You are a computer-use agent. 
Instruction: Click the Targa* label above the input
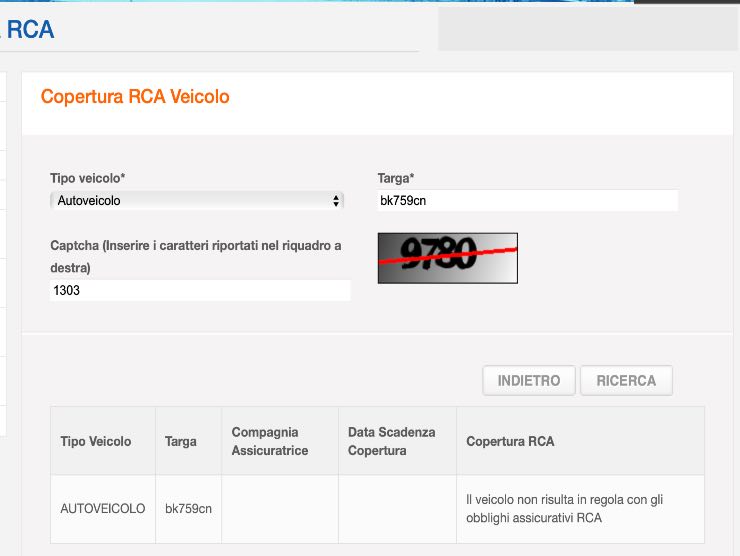396,178
